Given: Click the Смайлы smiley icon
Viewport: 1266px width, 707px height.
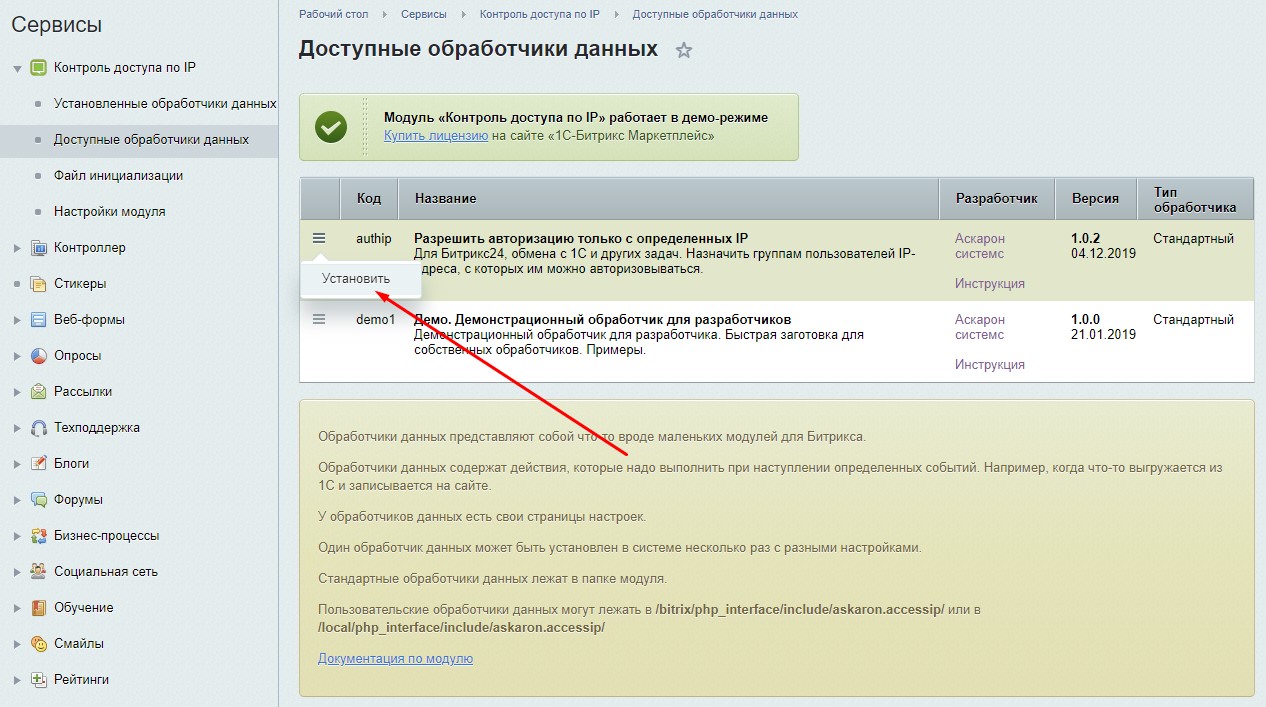Looking at the screenshot, I should pos(39,644).
